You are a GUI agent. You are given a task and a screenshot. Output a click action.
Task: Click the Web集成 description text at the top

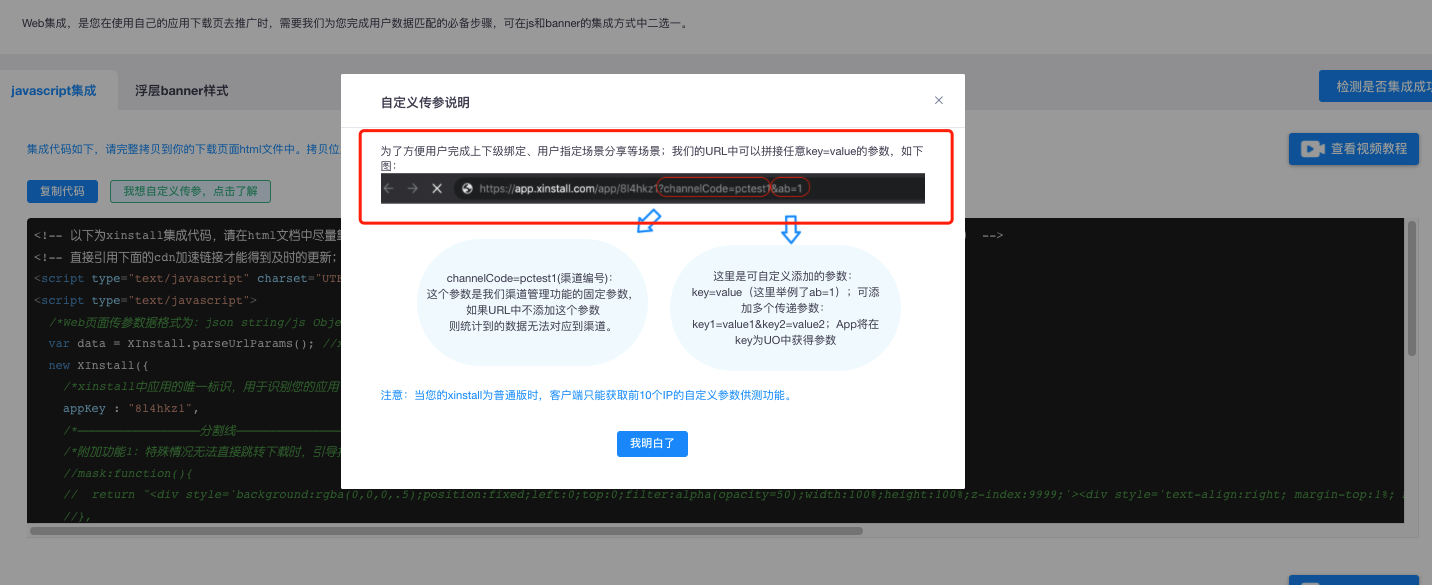click(x=355, y=23)
